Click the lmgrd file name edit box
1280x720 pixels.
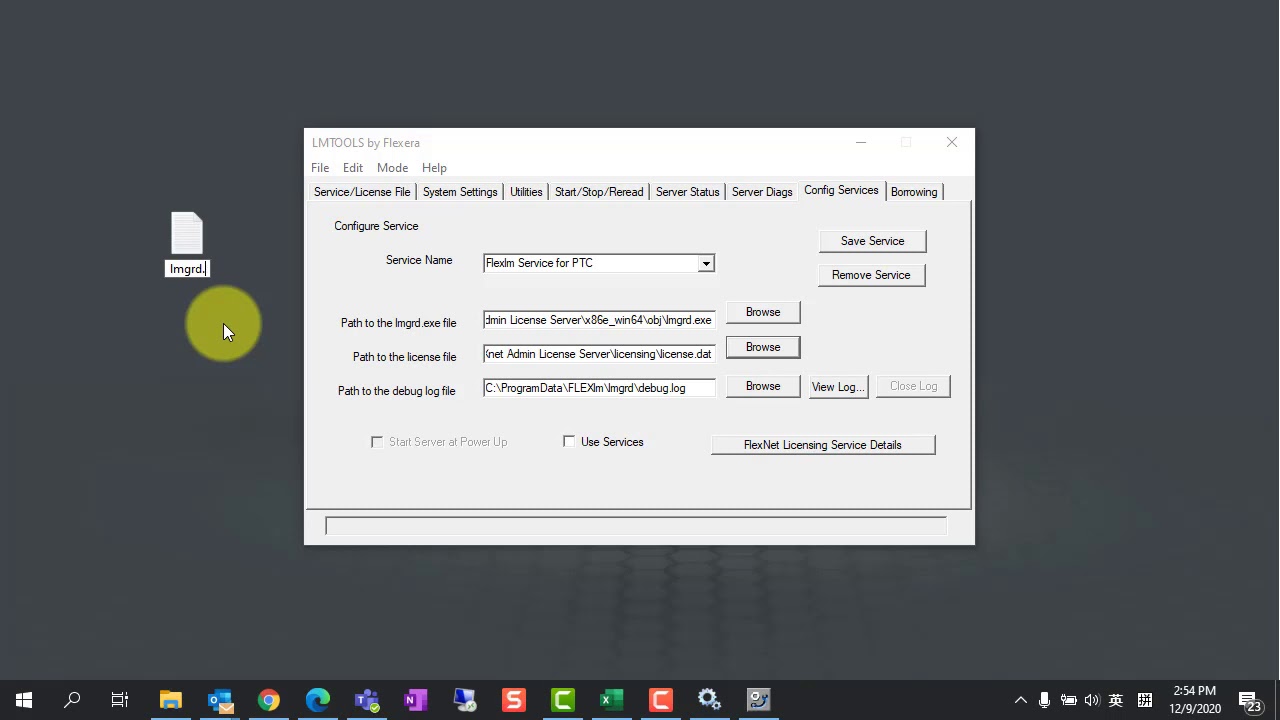pyautogui.click(x=187, y=269)
